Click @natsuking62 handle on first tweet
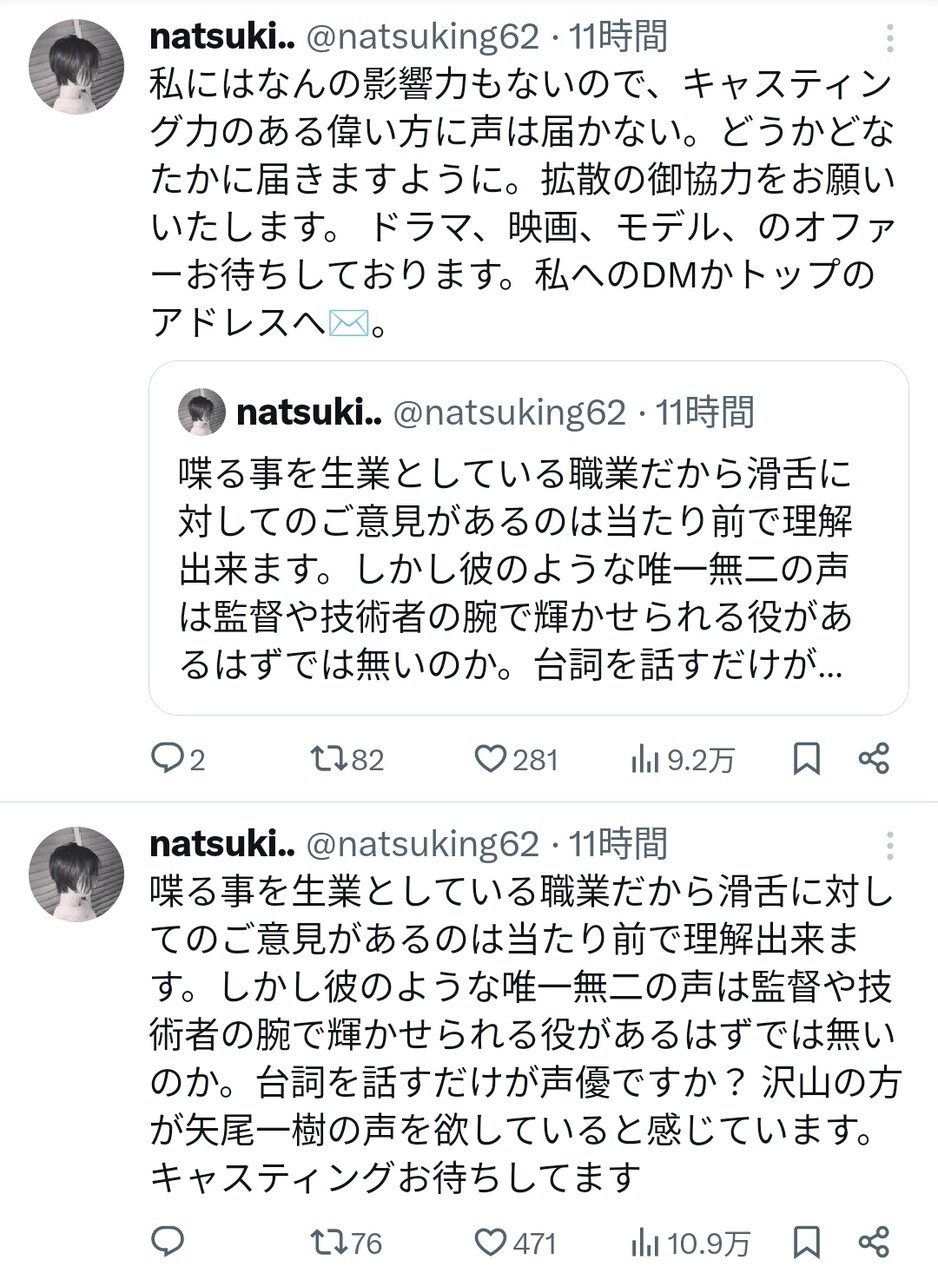The height and width of the screenshot is (1280, 938). 423,38
